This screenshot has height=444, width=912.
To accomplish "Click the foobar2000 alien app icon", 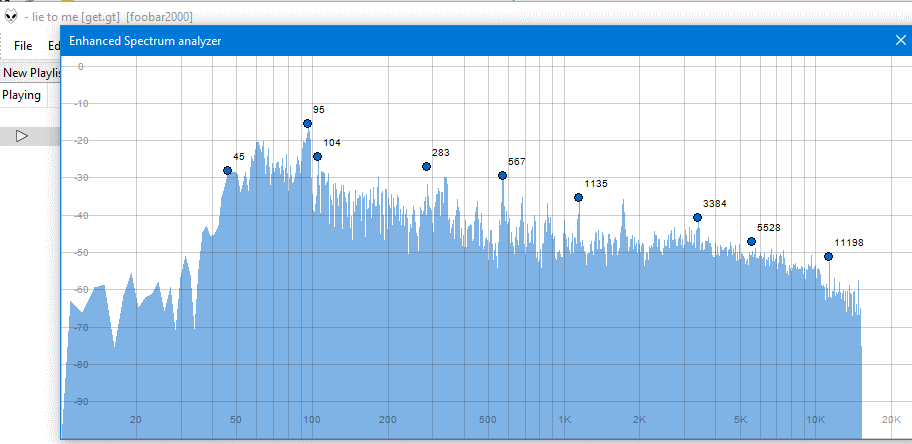I will 10,17.
